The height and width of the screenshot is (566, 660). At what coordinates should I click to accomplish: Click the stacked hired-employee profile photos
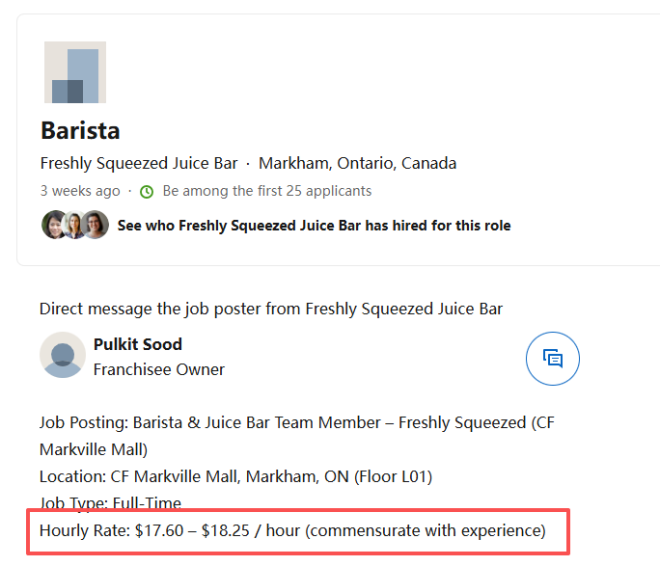(75, 225)
